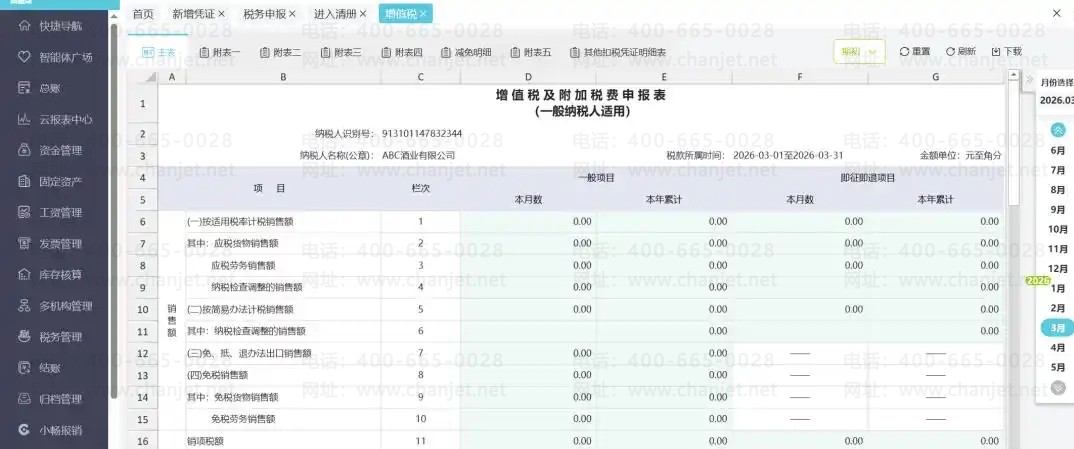This screenshot has height=449, width=1074.
Task: Select 1月 in month list
Action: 1058,289
